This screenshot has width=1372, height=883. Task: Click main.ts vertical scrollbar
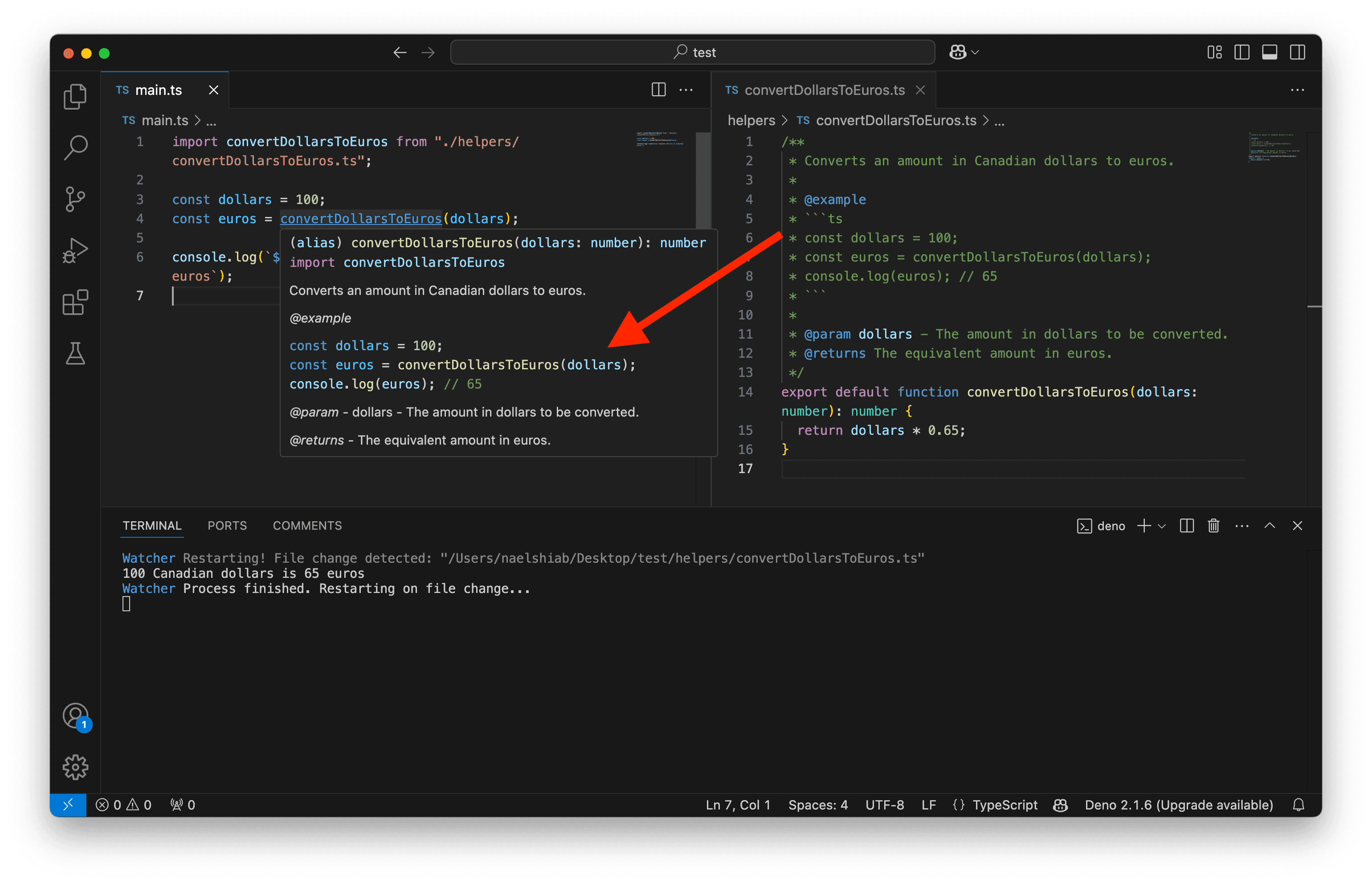(x=703, y=180)
